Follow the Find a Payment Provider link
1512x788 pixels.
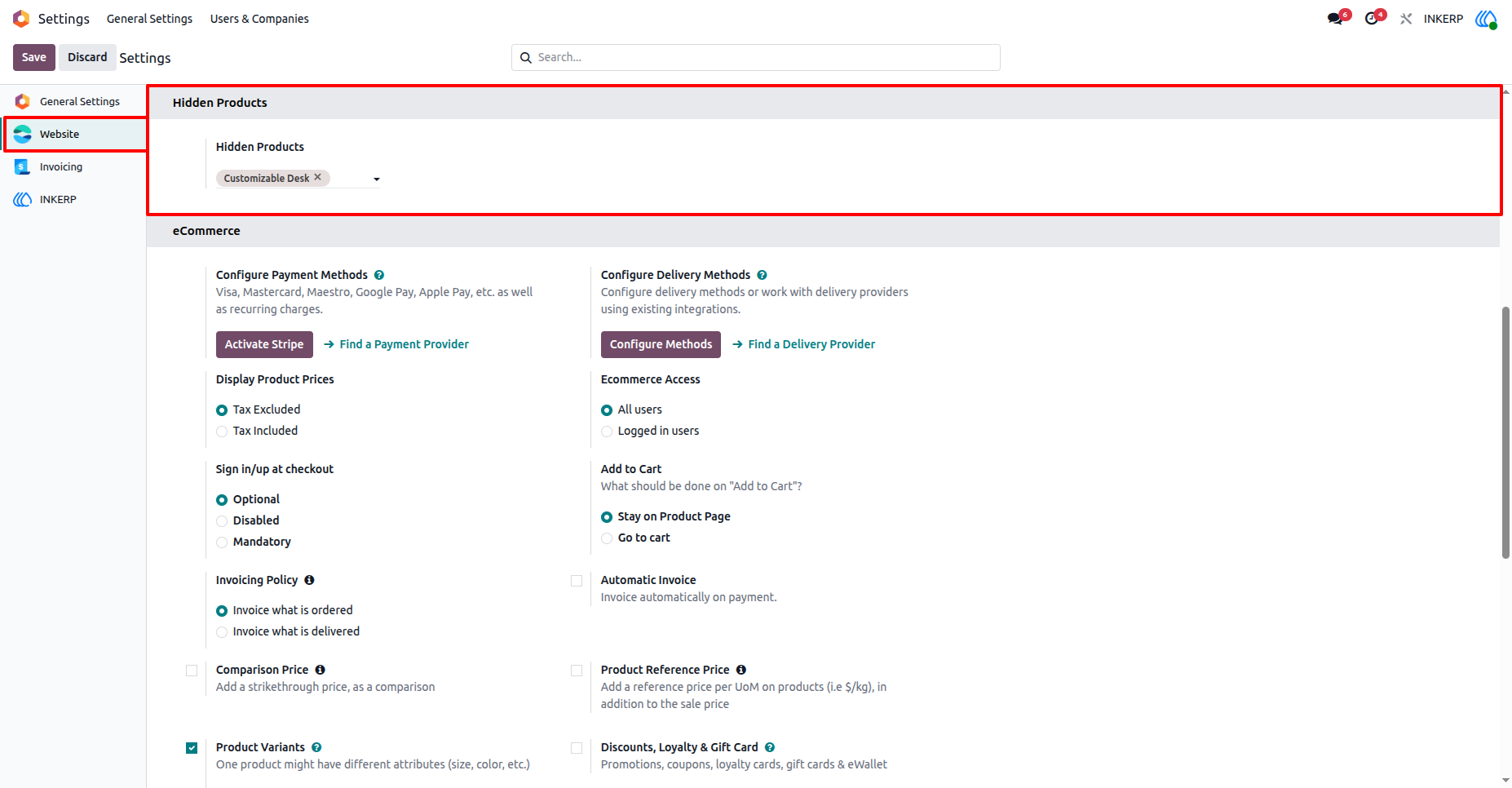coord(396,344)
